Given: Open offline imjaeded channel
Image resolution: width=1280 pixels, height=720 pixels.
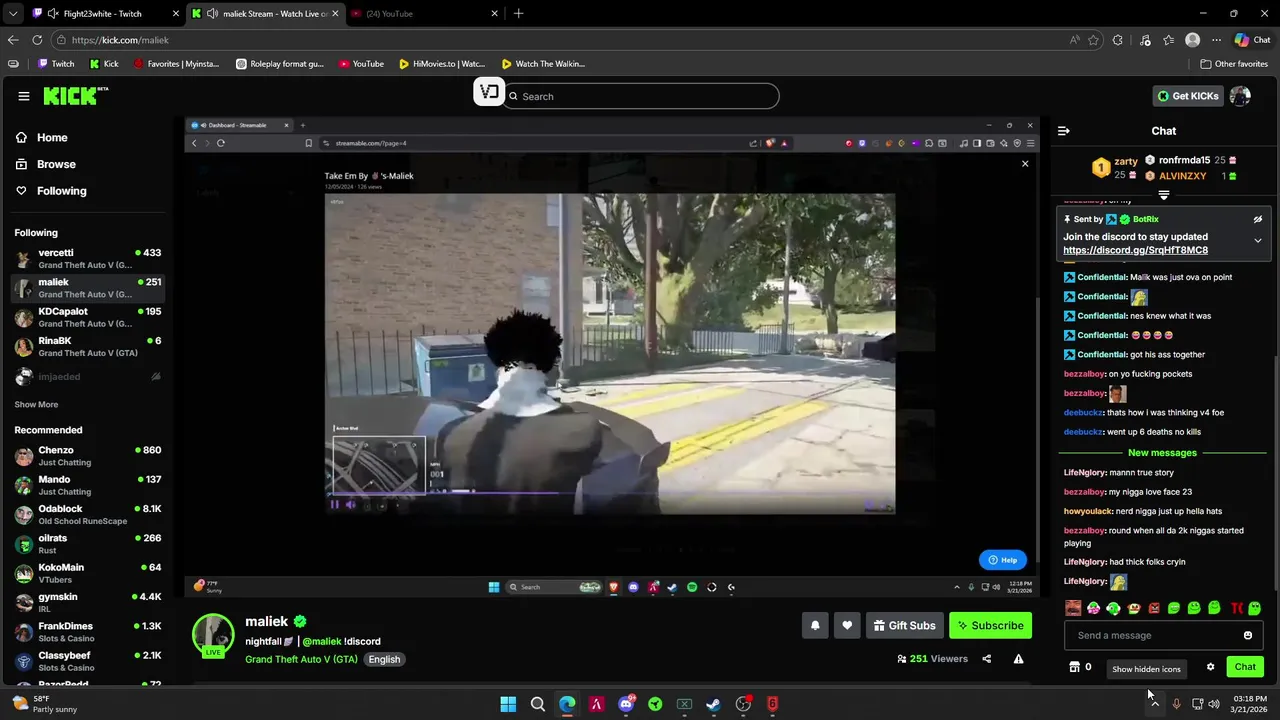Looking at the screenshot, I should 87,377.
